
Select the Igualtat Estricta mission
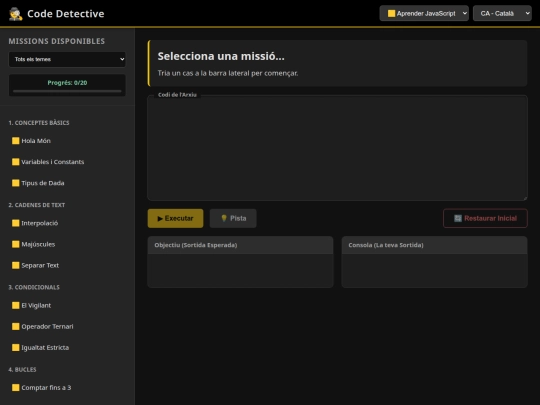coord(67,348)
